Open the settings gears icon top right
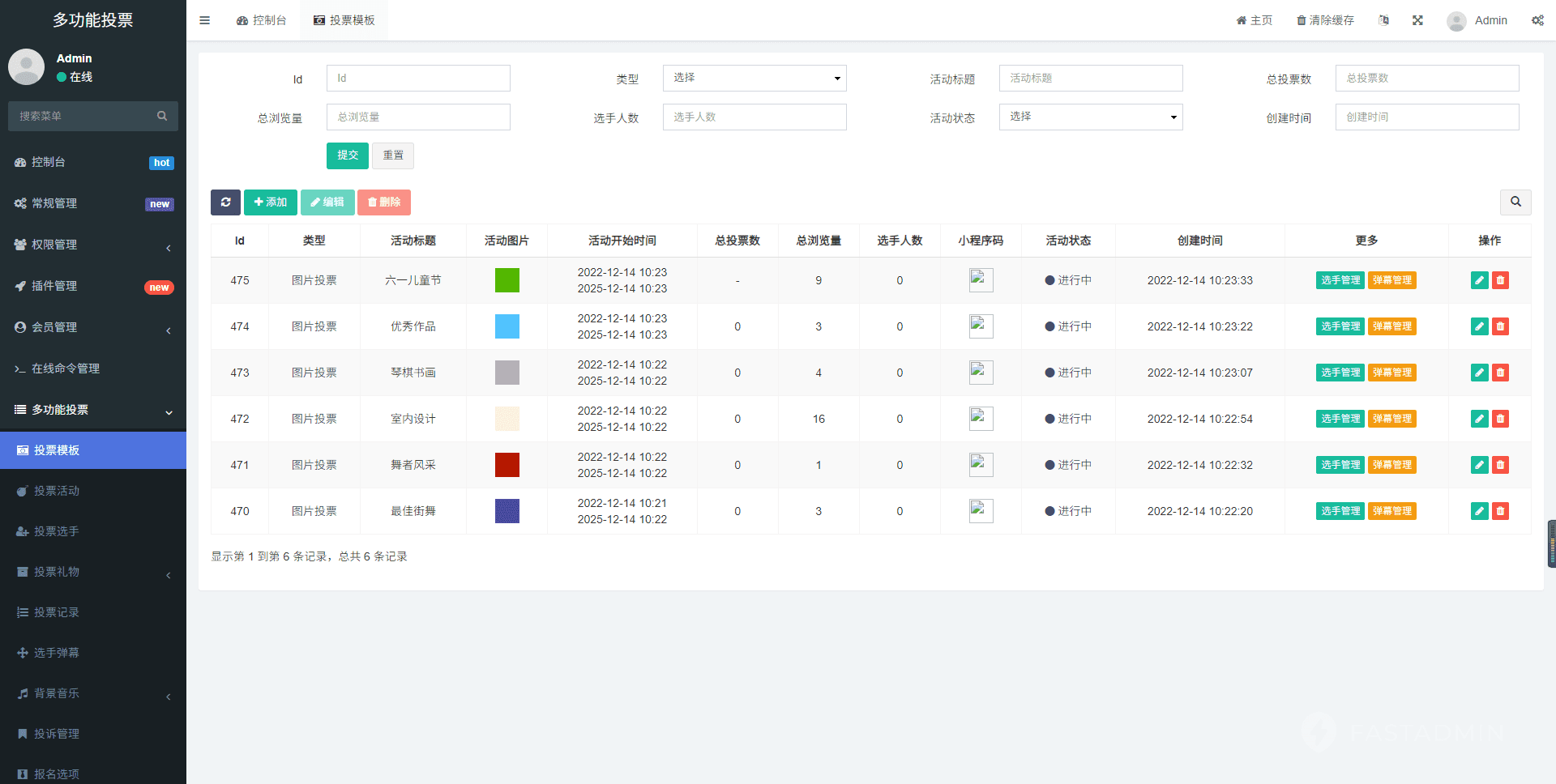Image resolution: width=1556 pixels, height=784 pixels. pos(1537,20)
